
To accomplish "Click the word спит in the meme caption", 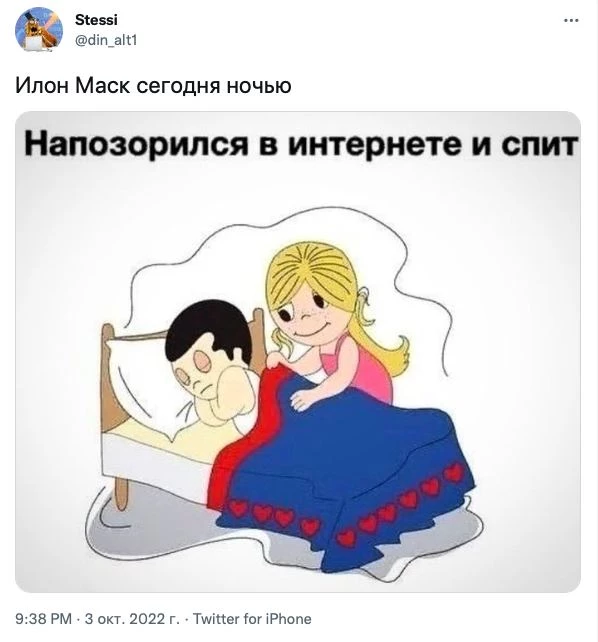I will 539,144.
